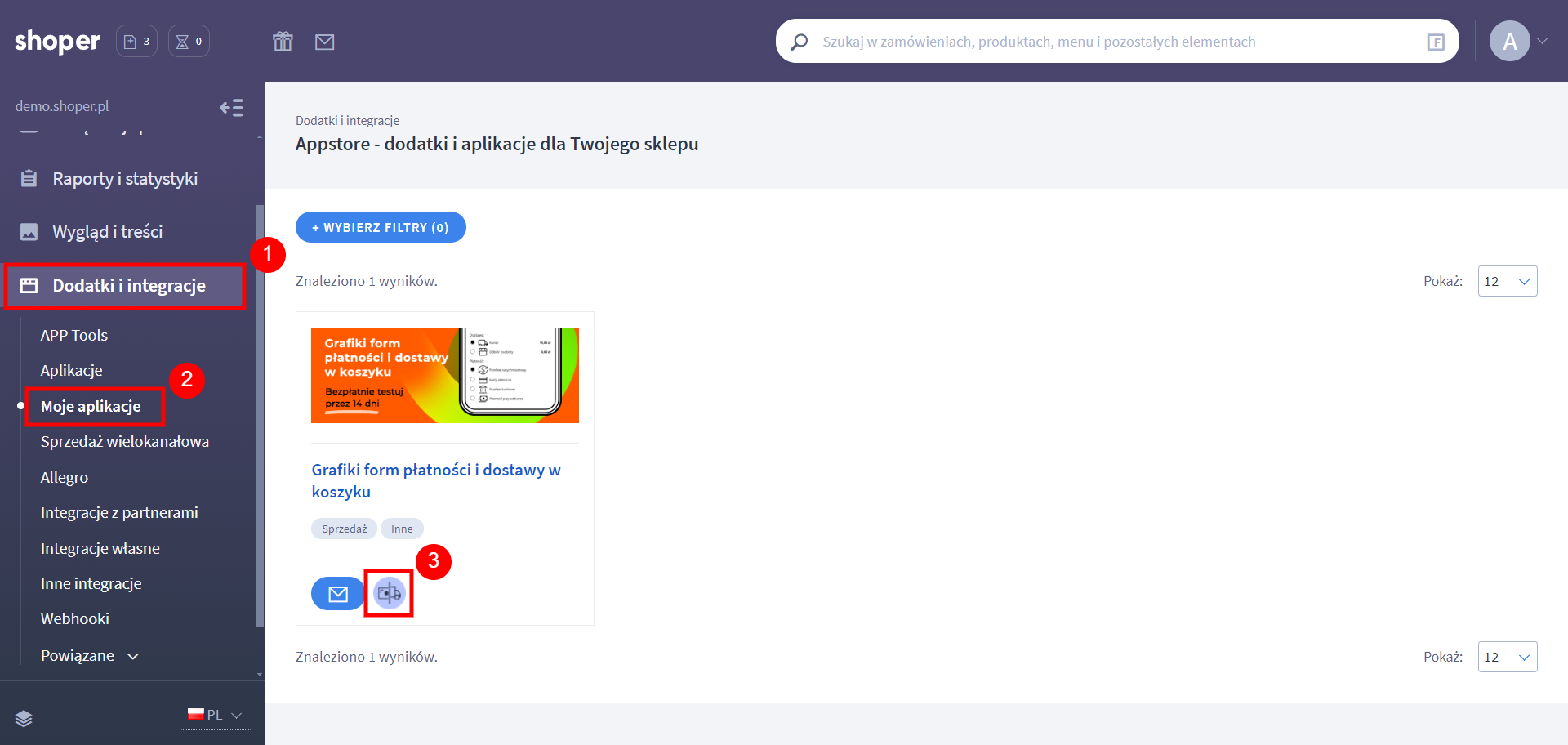
Task: Open the user avatar account menu
Action: pos(1510,41)
